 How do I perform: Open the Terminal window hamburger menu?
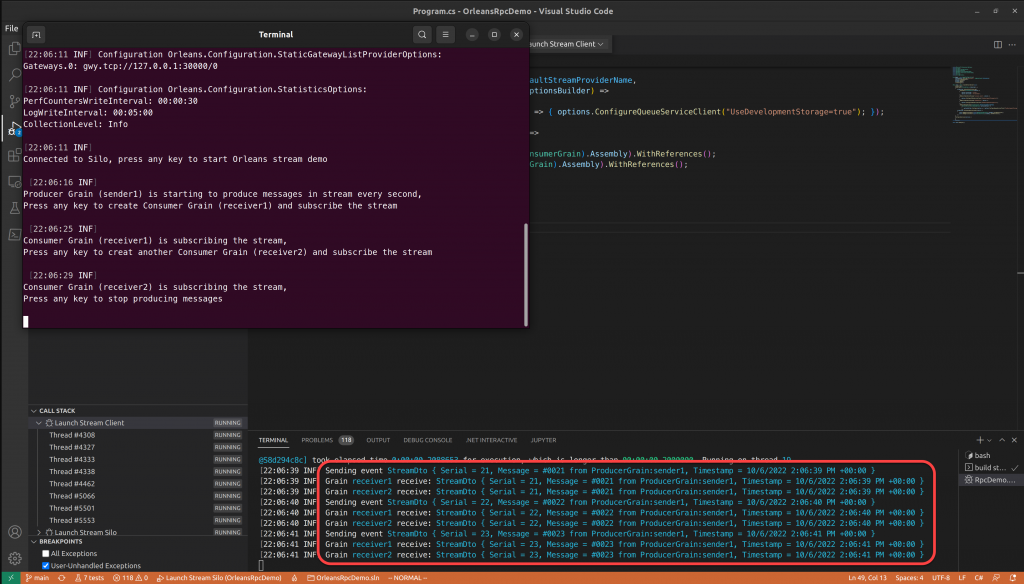coord(446,34)
